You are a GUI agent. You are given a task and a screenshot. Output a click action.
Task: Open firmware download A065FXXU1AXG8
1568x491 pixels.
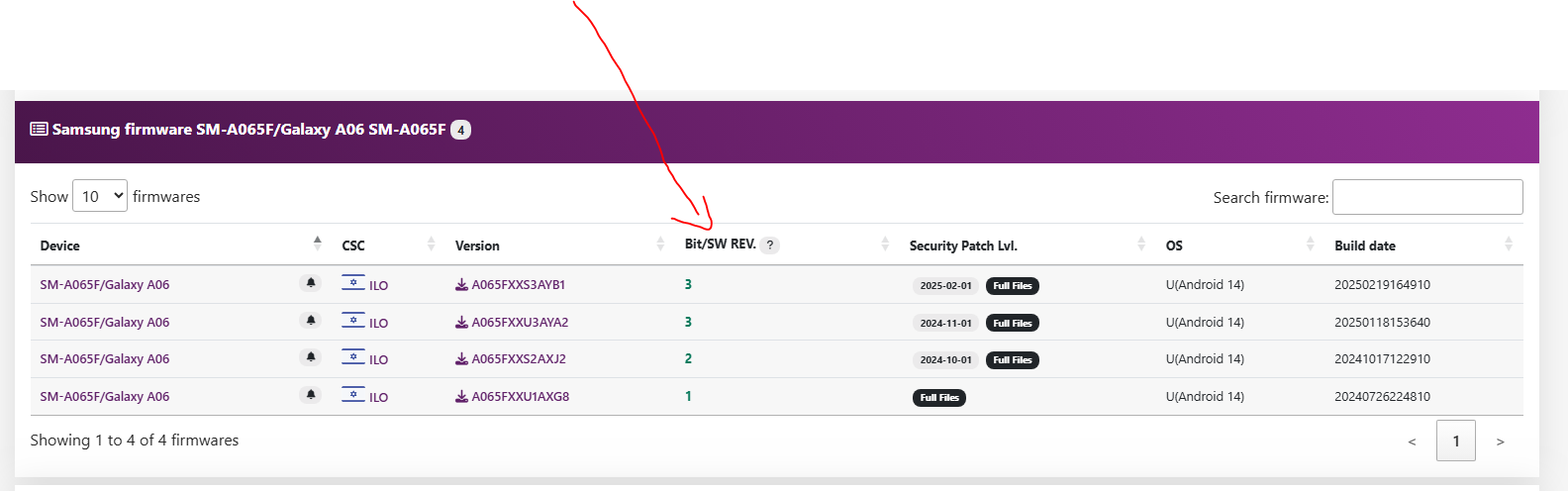pyautogui.click(x=512, y=396)
